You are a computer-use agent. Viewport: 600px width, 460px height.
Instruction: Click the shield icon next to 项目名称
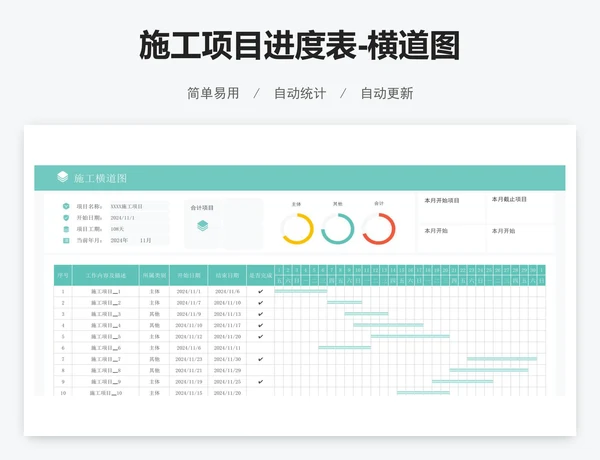click(66, 206)
